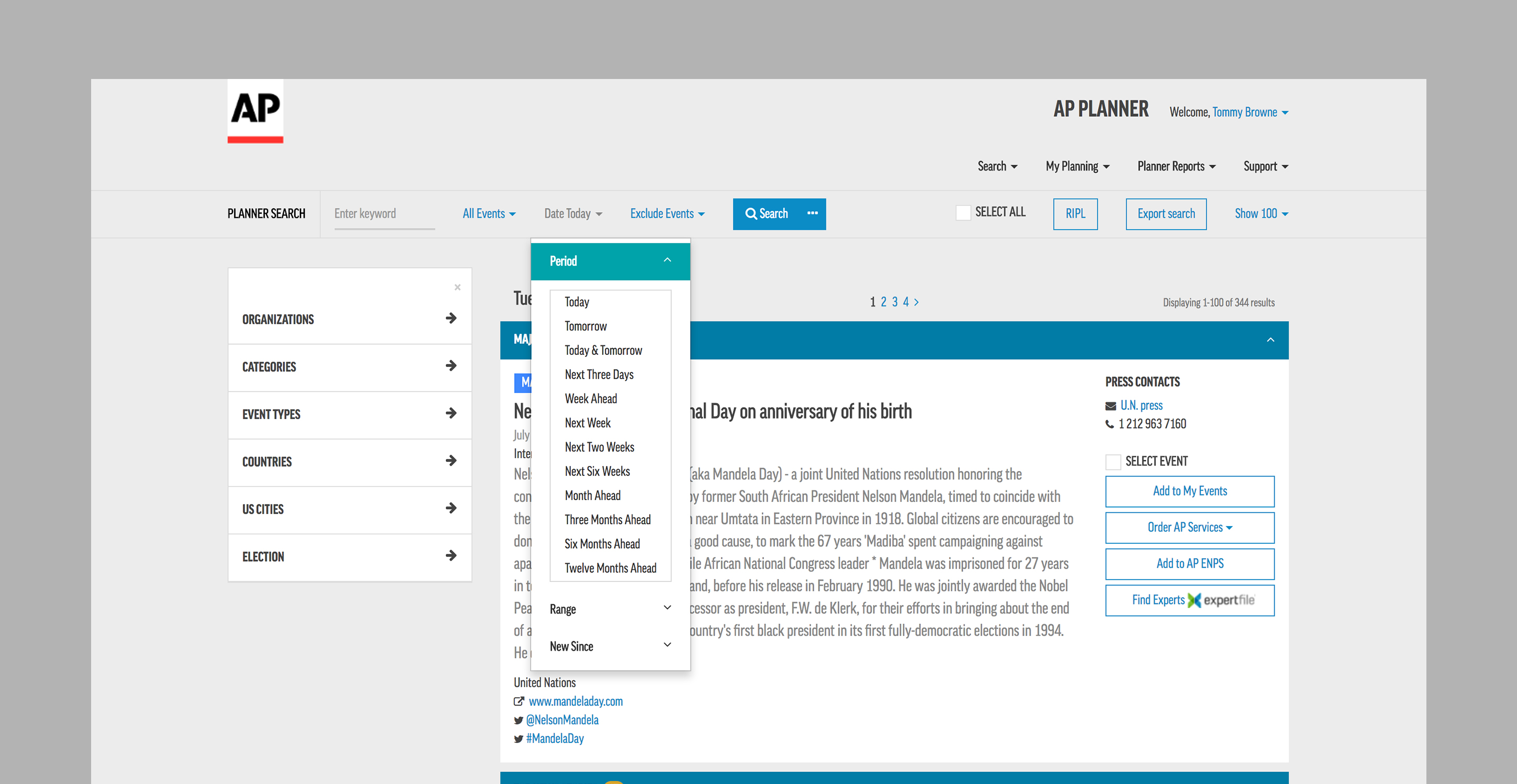Click Add to My Events button
Screen dimensions: 1517x784
point(1189,491)
